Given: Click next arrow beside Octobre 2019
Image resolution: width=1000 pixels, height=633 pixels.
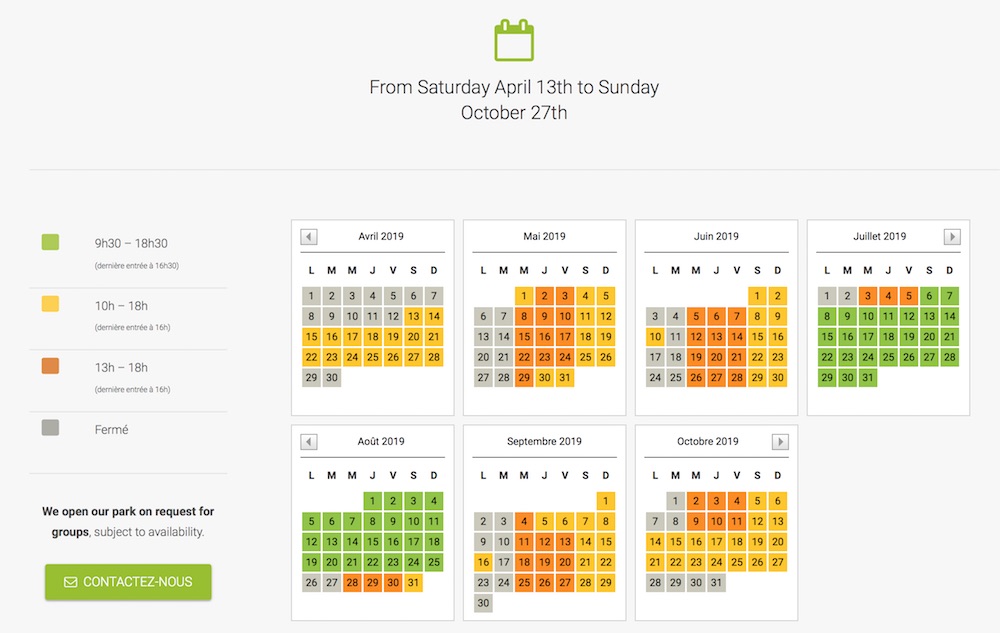Looking at the screenshot, I should pos(780,442).
